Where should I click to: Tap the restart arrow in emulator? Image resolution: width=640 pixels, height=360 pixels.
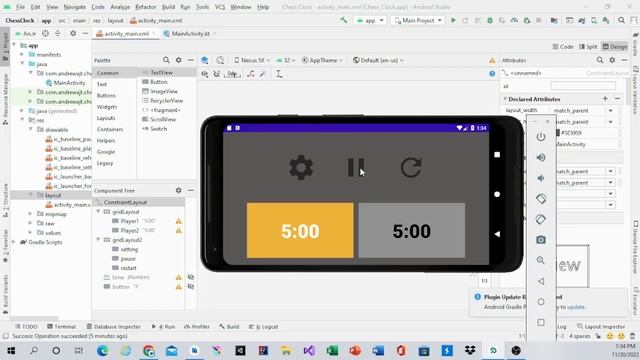(411, 167)
